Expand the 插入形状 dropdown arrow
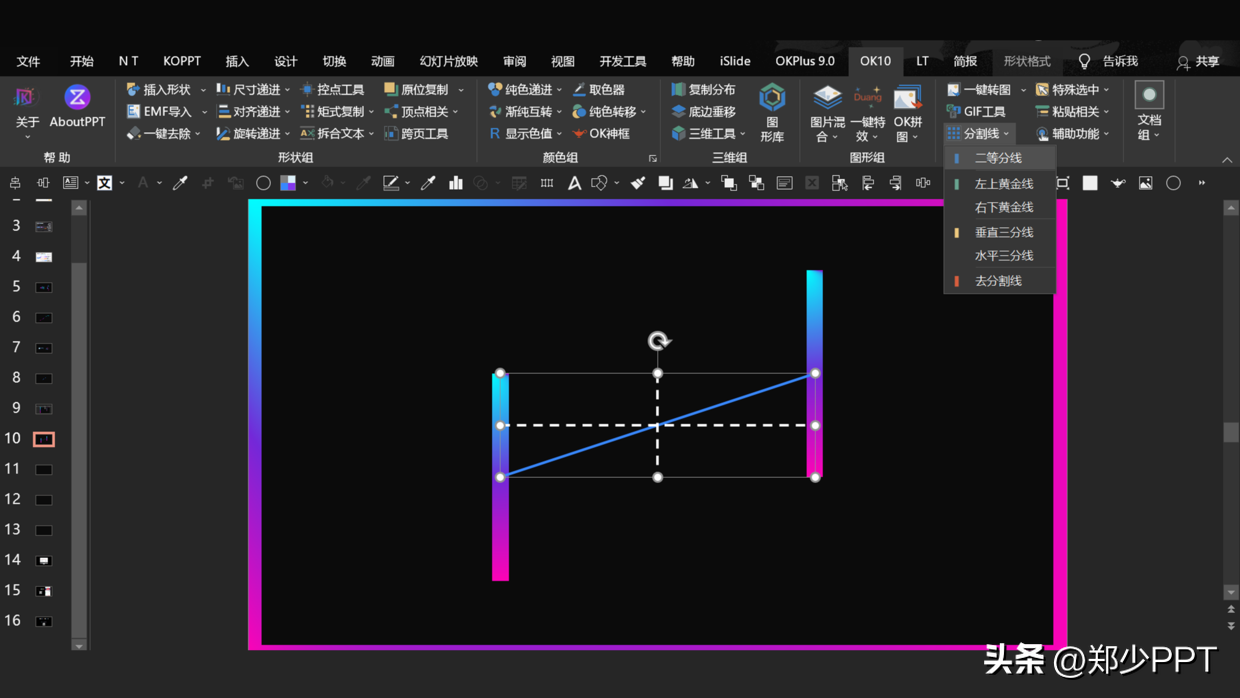This screenshot has height=698, width=1240. (x=203, y=90)
